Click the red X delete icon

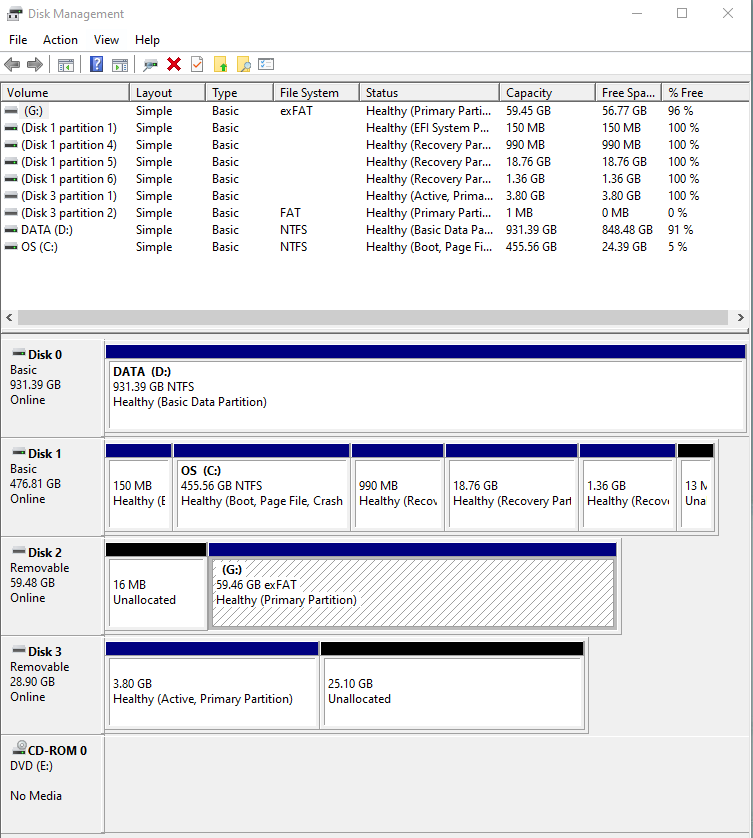tap(174, 65)
